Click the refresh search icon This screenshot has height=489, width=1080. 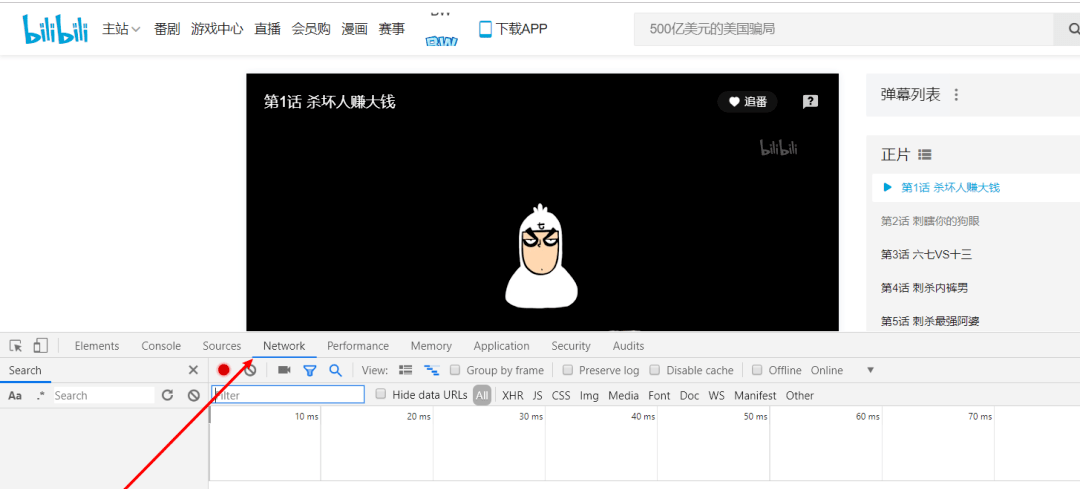[x=167, y=395]
